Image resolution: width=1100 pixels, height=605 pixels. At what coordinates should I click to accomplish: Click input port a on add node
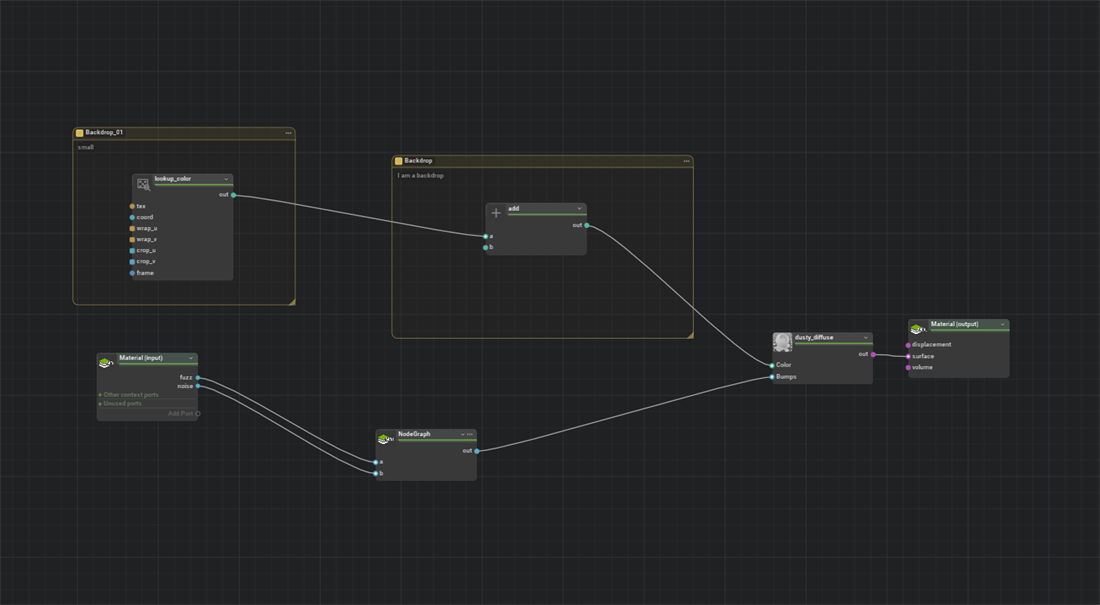[x=485, y=237]
